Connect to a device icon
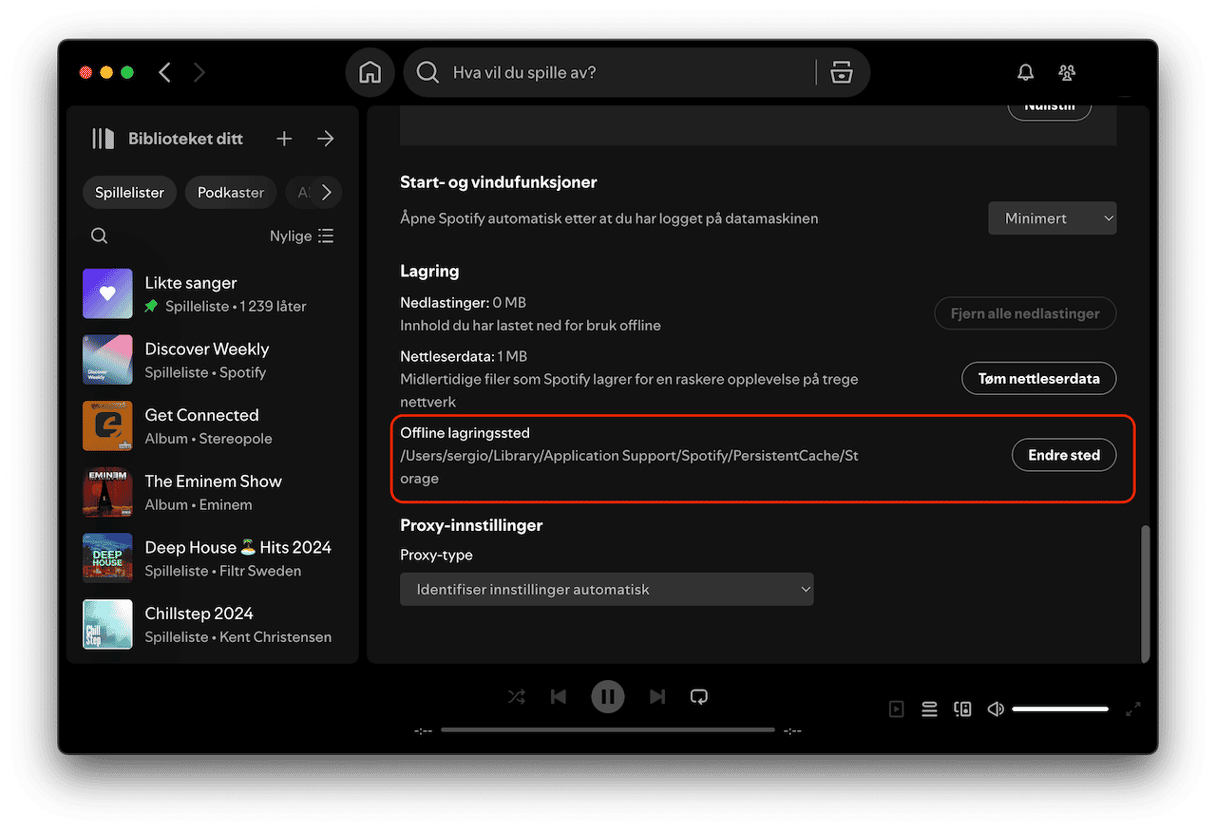 pyautogui.click(x=962, y=709)
